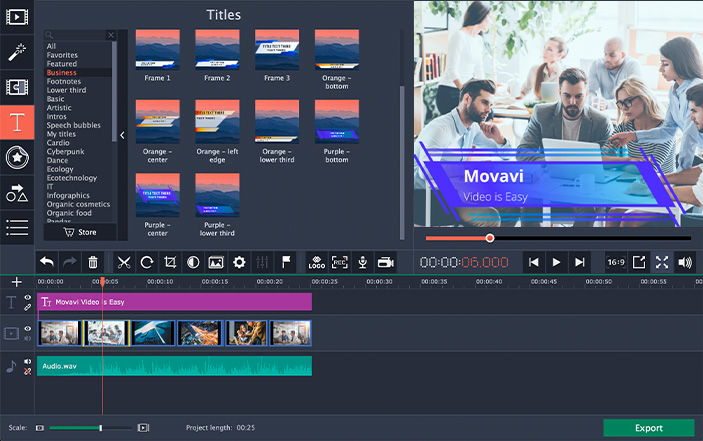Select the Speech bubbles category
The width and height of the screenshot is (703, 441).
coord(74,125)
